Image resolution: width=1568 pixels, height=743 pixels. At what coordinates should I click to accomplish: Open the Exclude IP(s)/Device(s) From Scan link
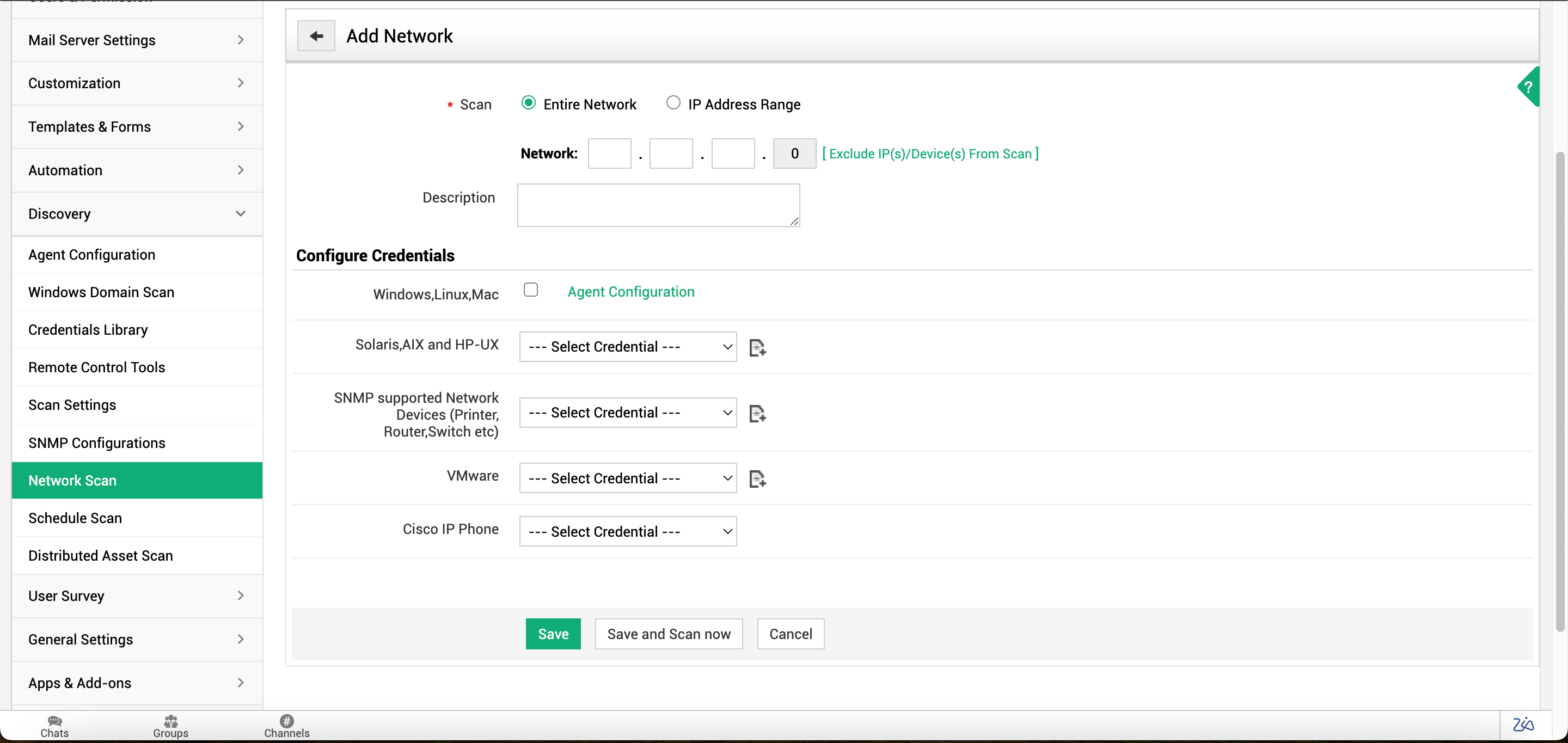(x=929, y=153)
